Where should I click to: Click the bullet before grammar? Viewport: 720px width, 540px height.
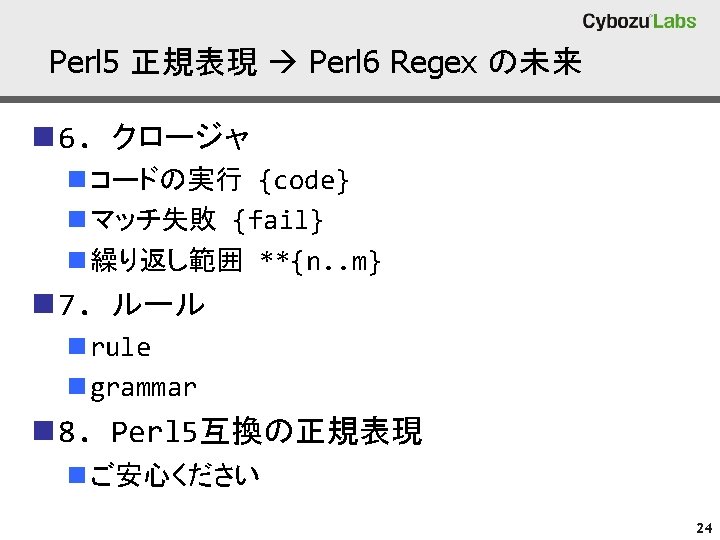[77, 387]
